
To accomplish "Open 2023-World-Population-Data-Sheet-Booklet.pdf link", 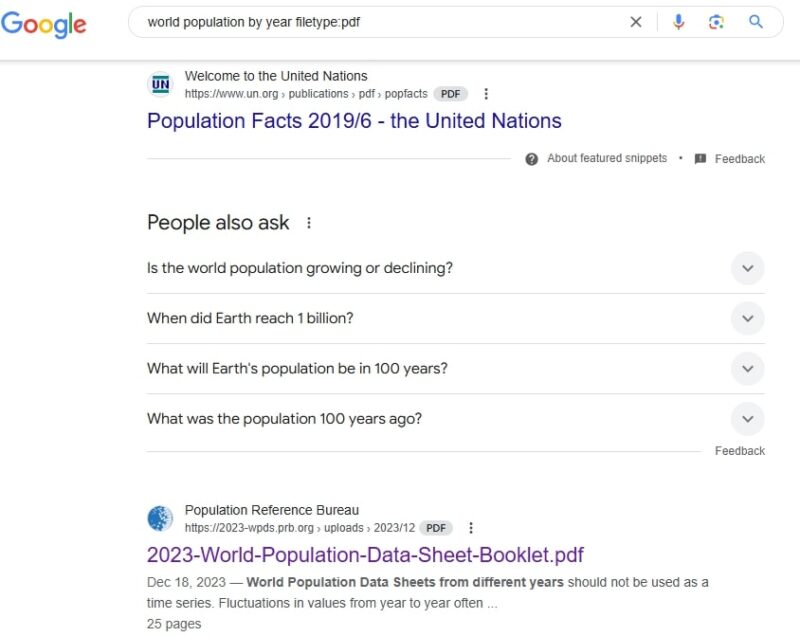I will (365, 555).
